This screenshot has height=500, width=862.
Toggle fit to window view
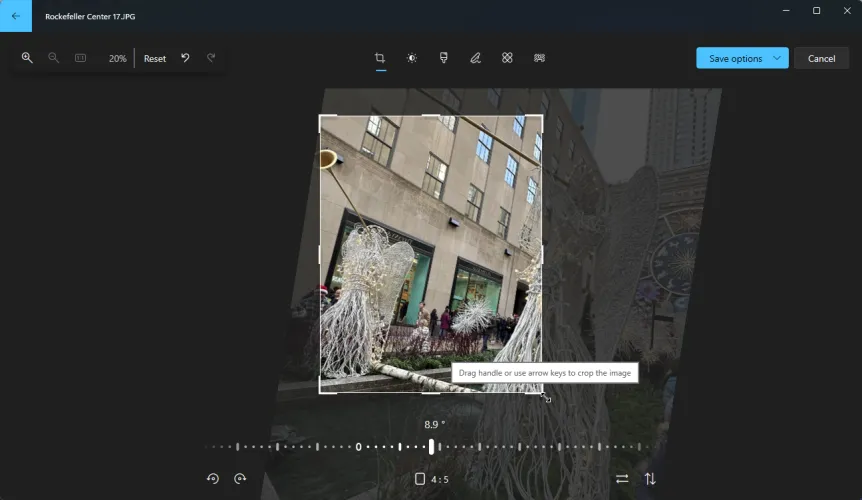(x=81, y=58)
